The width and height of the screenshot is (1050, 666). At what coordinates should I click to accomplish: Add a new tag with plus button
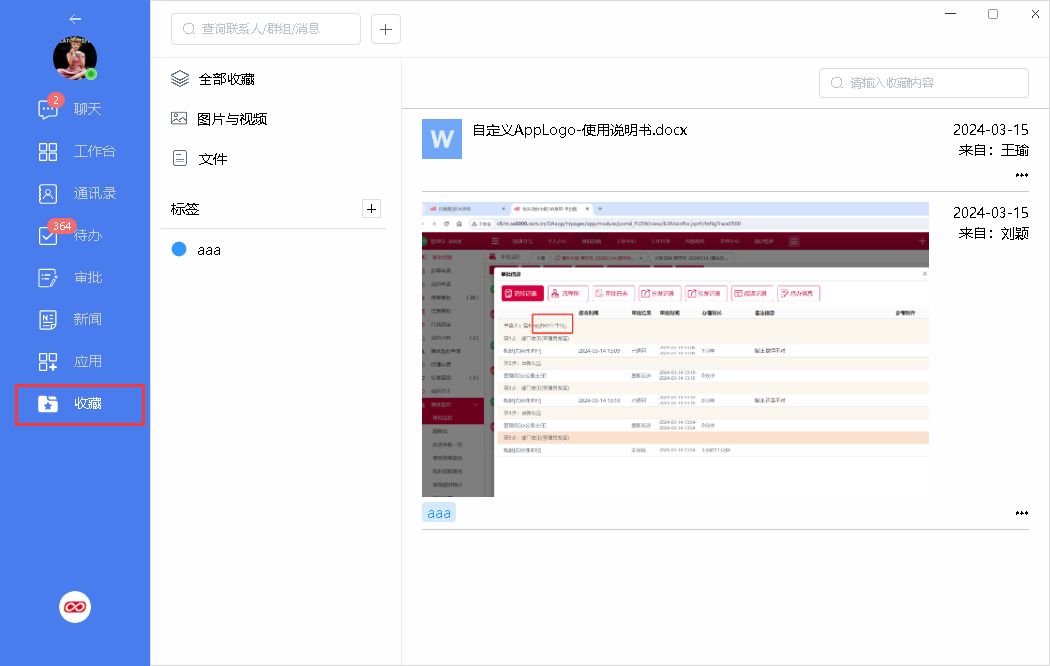[x=372, y=209]
